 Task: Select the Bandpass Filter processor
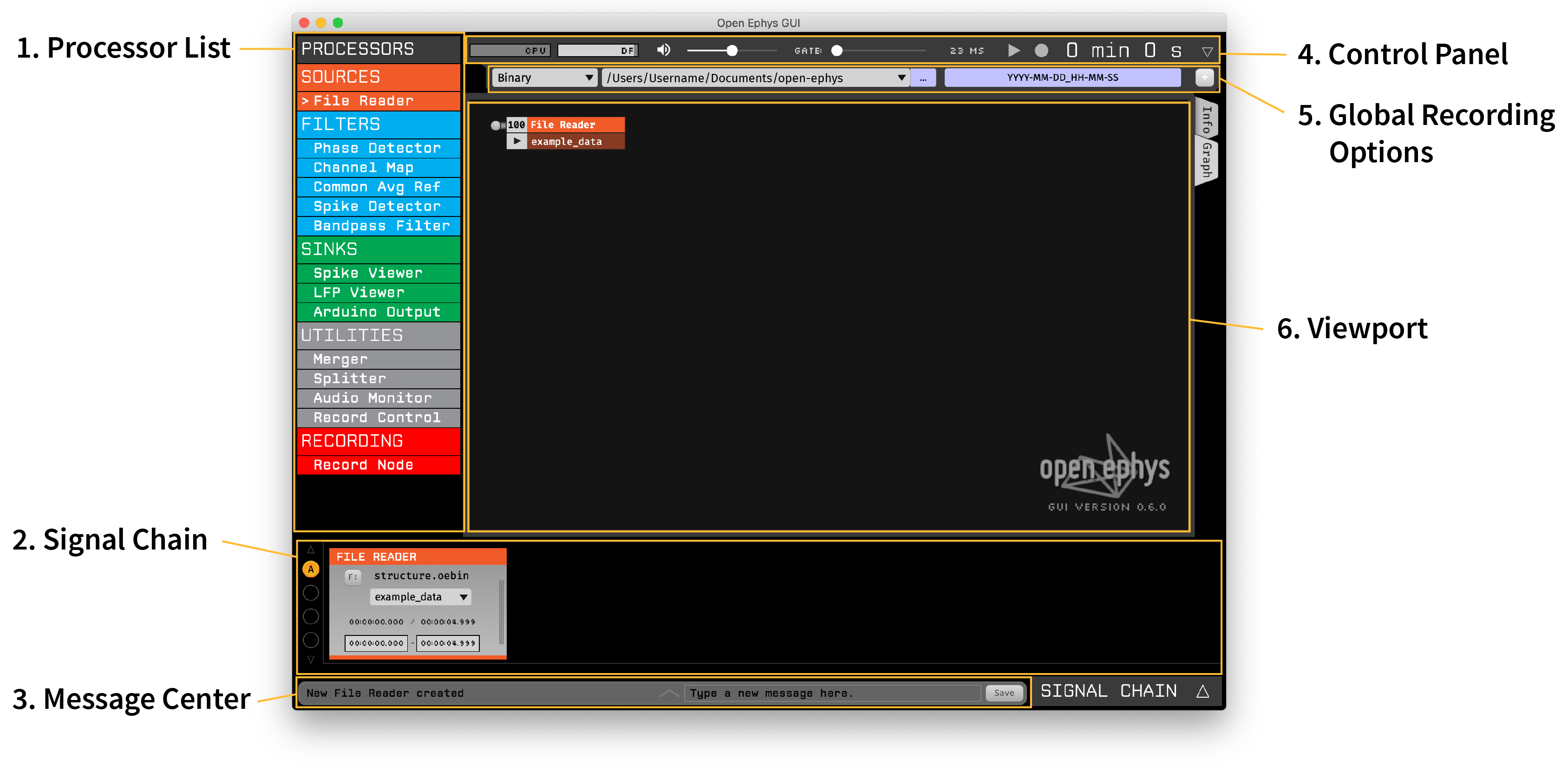point(379,226)
